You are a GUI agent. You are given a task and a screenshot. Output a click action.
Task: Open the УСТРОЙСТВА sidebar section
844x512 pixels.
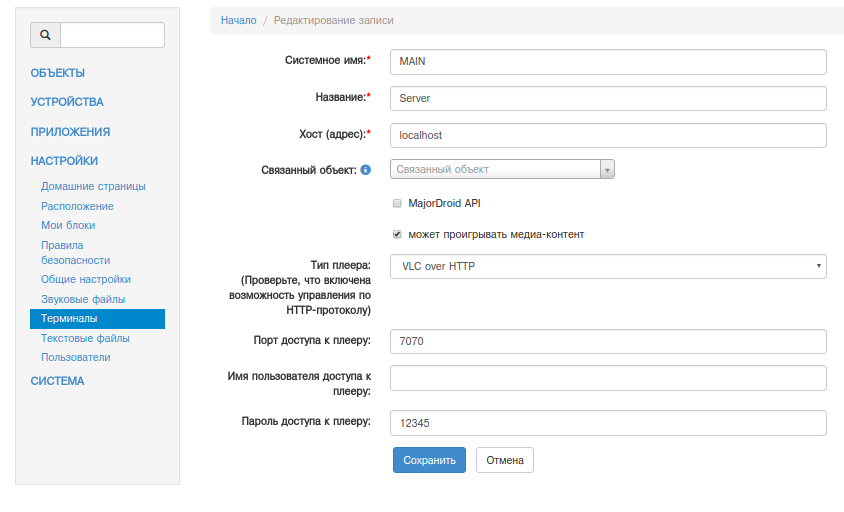click(67, 102)
